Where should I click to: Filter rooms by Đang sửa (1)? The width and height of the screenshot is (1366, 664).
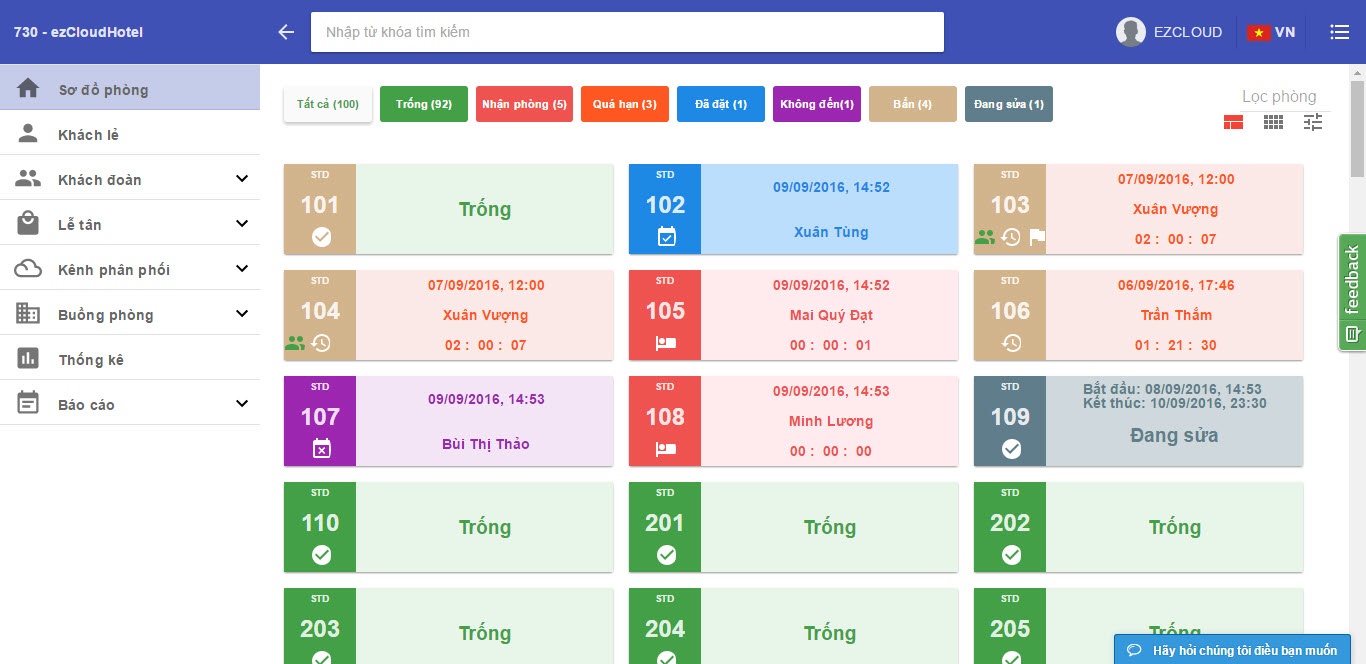pyautogui.click(x=1008, y=104)
